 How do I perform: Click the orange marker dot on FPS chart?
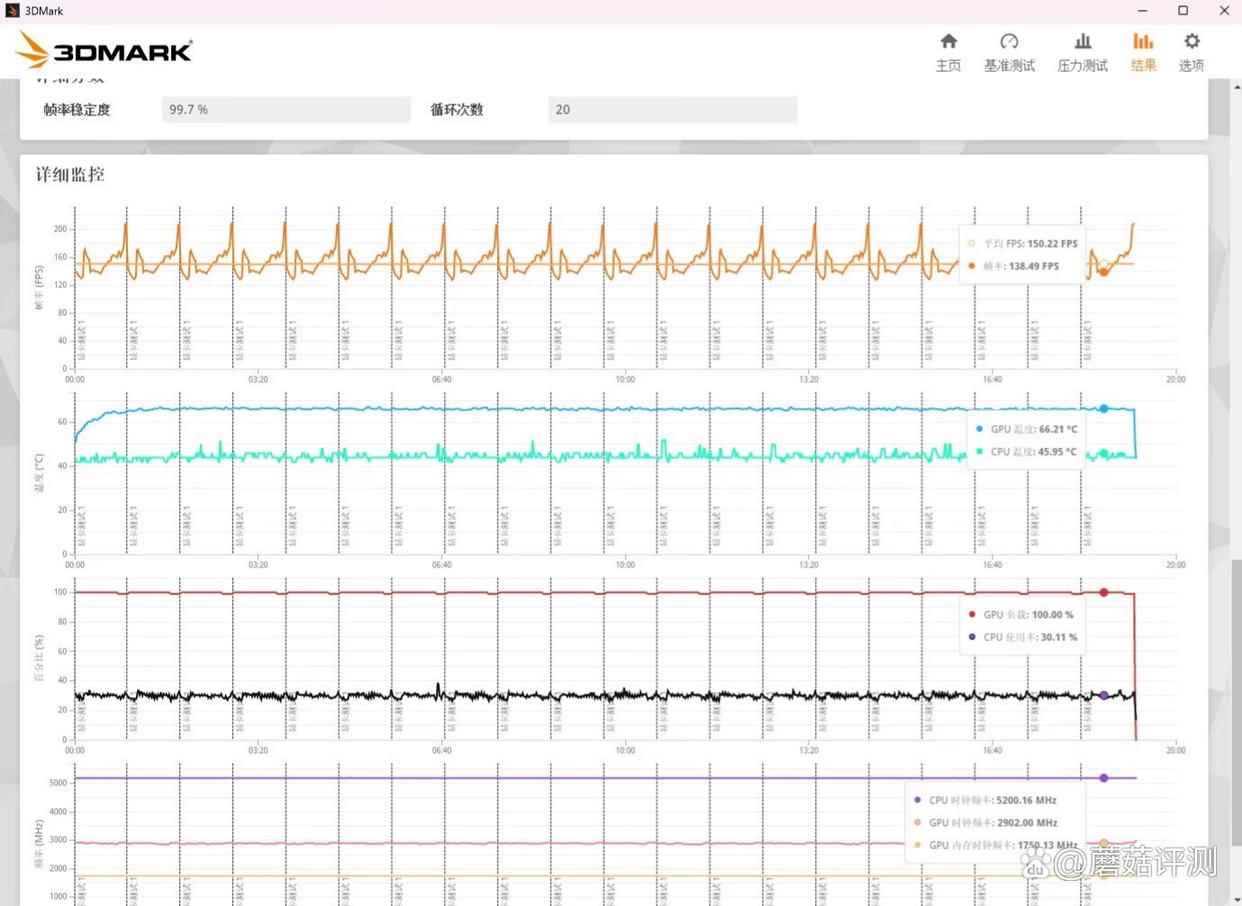(x=1104, y=271)
